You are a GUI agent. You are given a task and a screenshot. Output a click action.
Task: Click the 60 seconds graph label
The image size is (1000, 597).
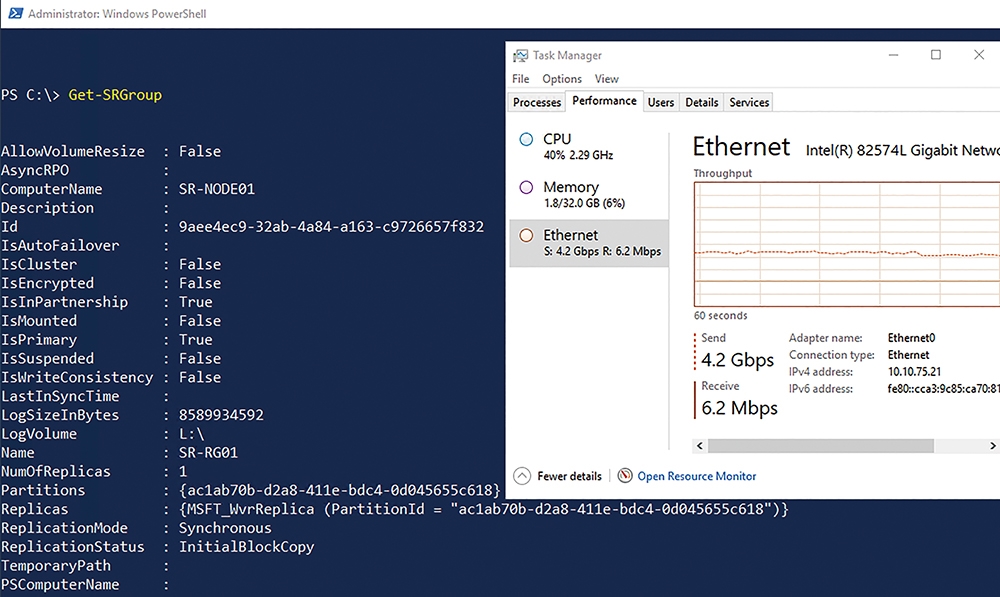click(721, 316)
